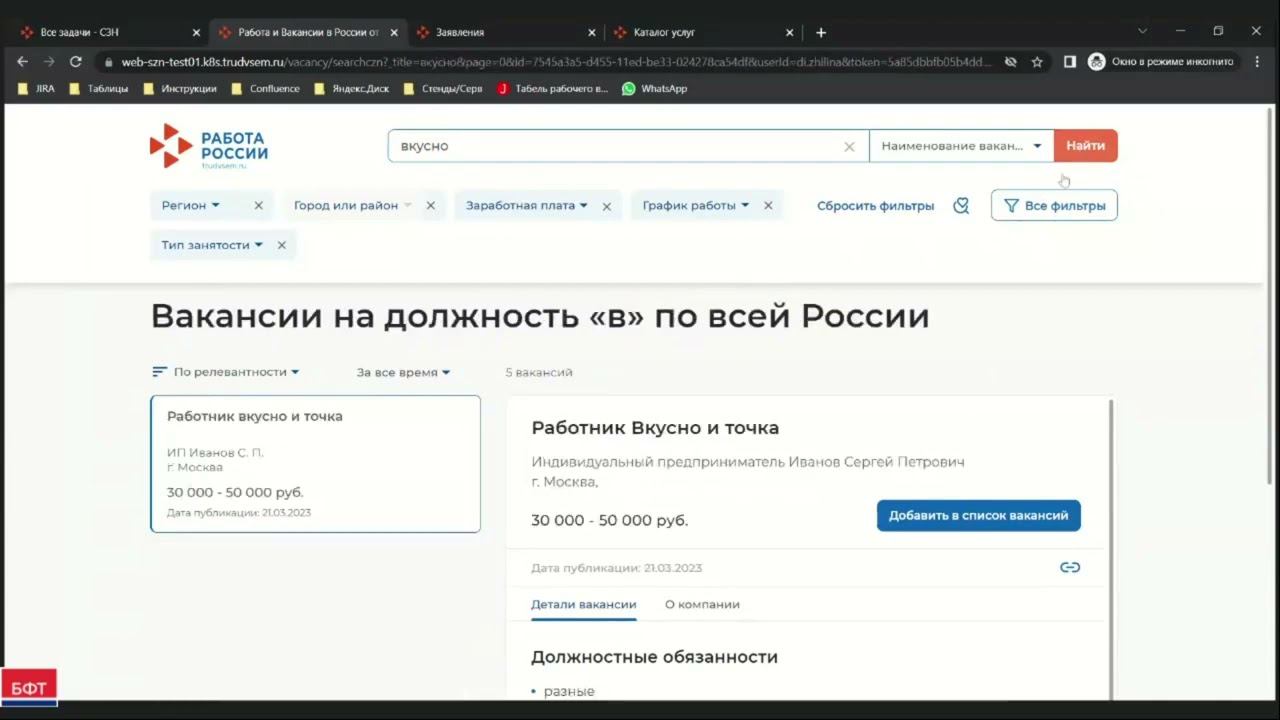Open tab search chevron in title bar
This screenshot has height=720, width=1280.
coord(1142,31)
